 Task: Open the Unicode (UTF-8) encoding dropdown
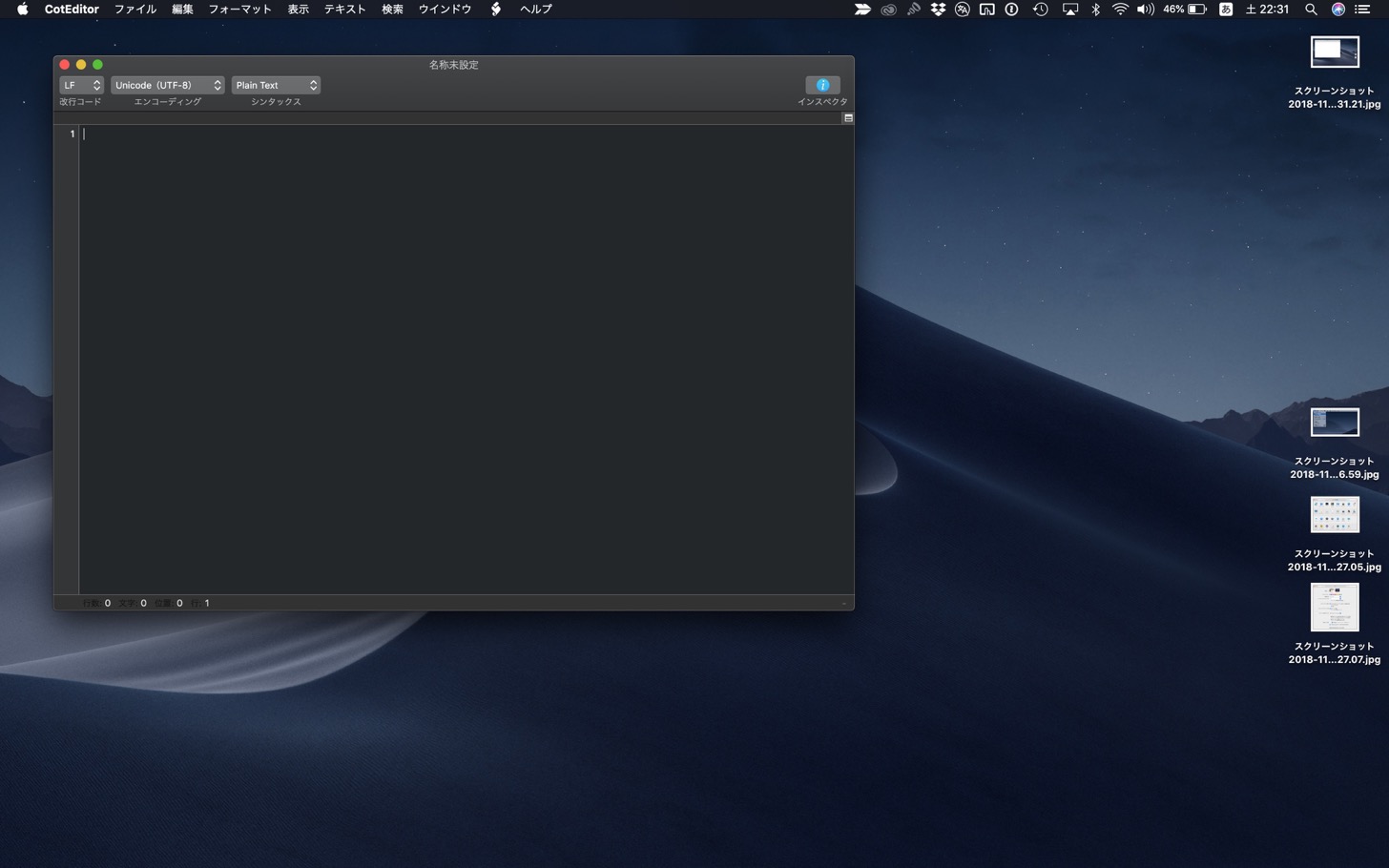point(167,85)
